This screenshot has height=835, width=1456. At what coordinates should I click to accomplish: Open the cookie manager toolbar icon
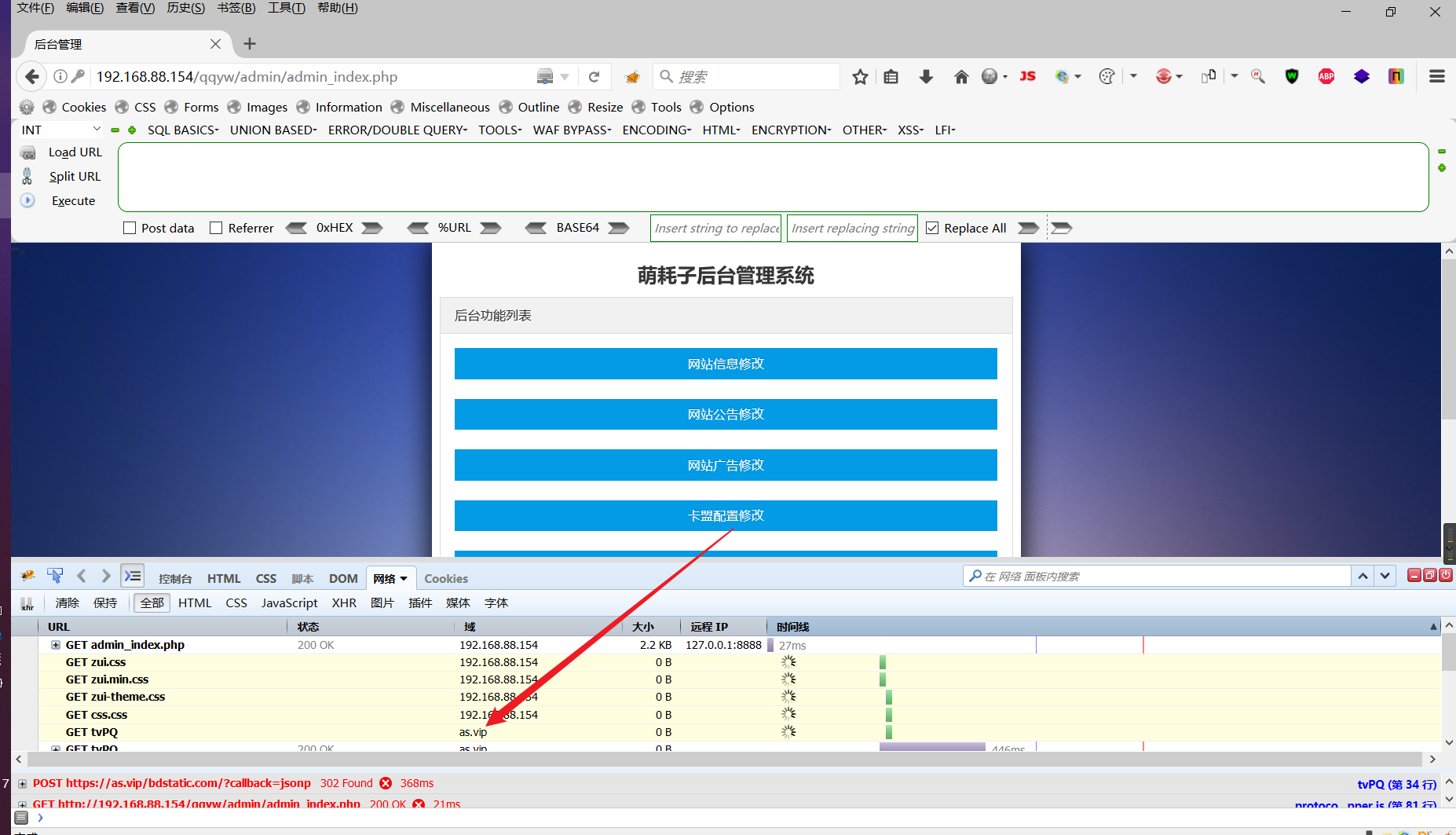[1107, 76]
